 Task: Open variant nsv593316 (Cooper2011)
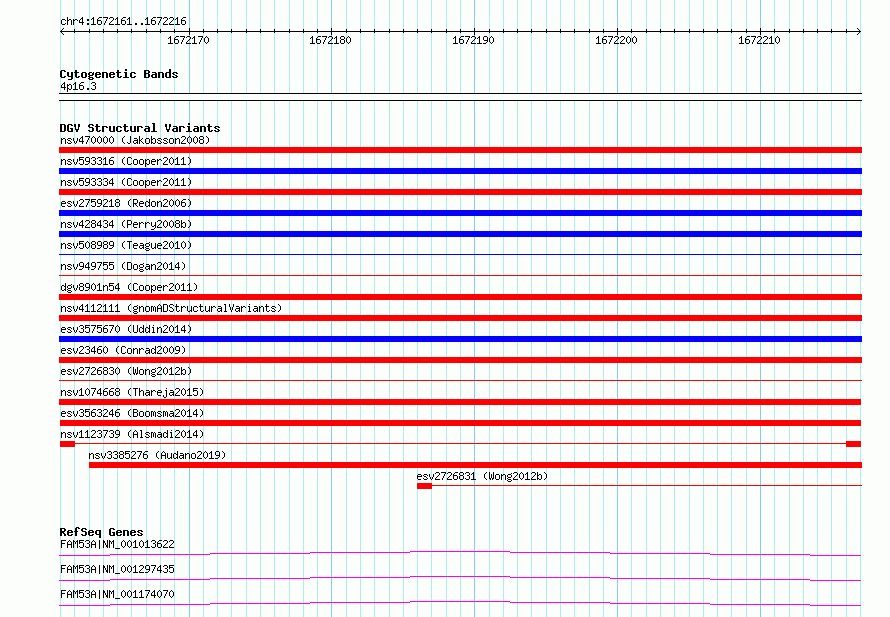click(x=126, y=161)
